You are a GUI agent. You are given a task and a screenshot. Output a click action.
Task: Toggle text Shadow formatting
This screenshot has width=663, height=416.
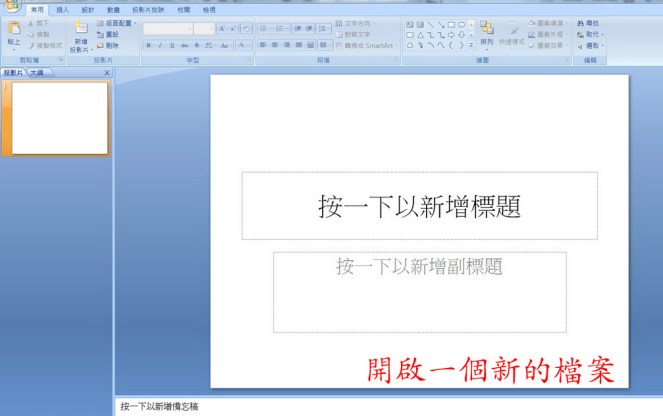tap(197, 45)
